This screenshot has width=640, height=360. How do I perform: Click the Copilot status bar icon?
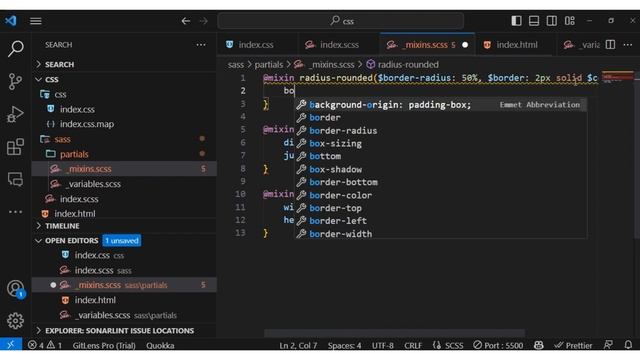pos(539,345)
